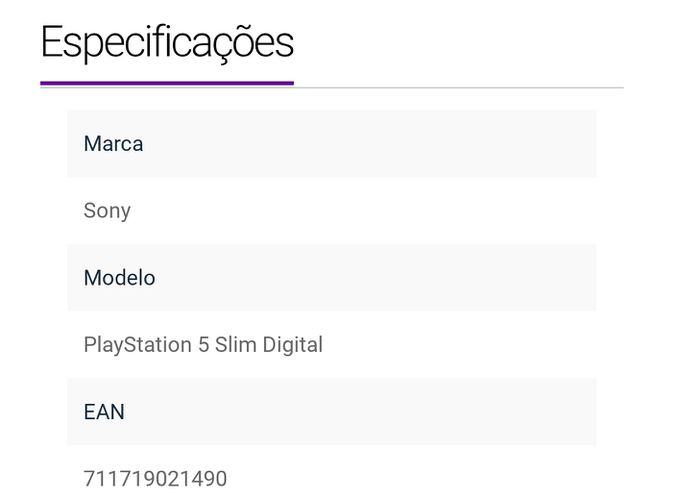Select the Sony brand value
This screenshot has width=678, height=500.
coord(107,211)
